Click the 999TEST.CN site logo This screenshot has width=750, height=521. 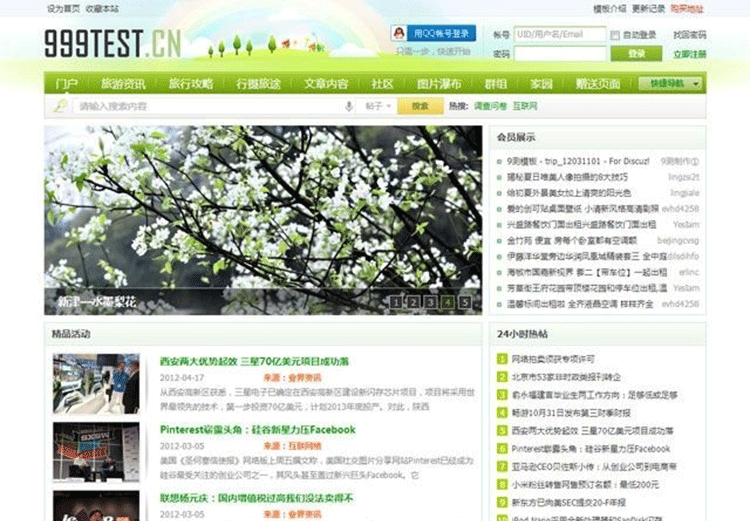(x=113, y=44)
